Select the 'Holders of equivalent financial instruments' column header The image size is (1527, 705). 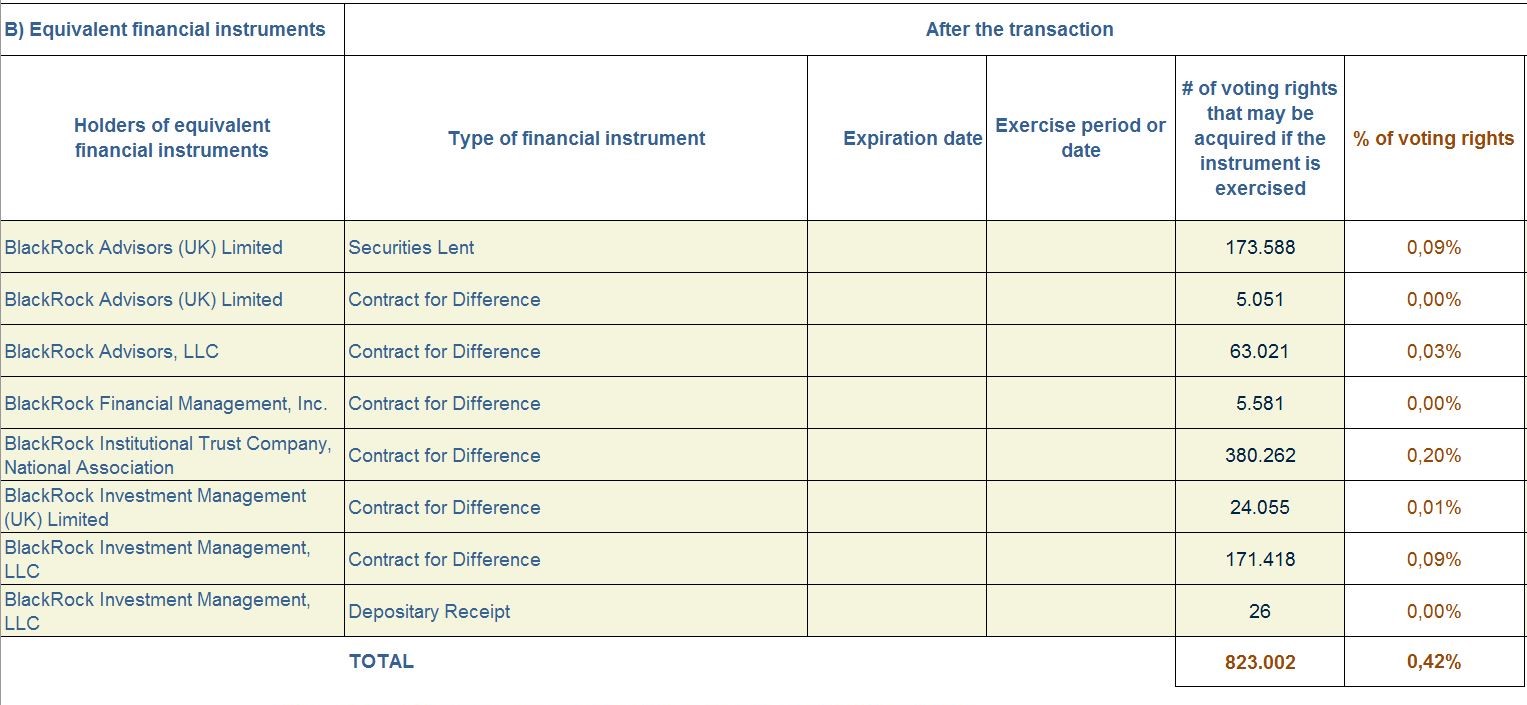click(x=172, y=138)
